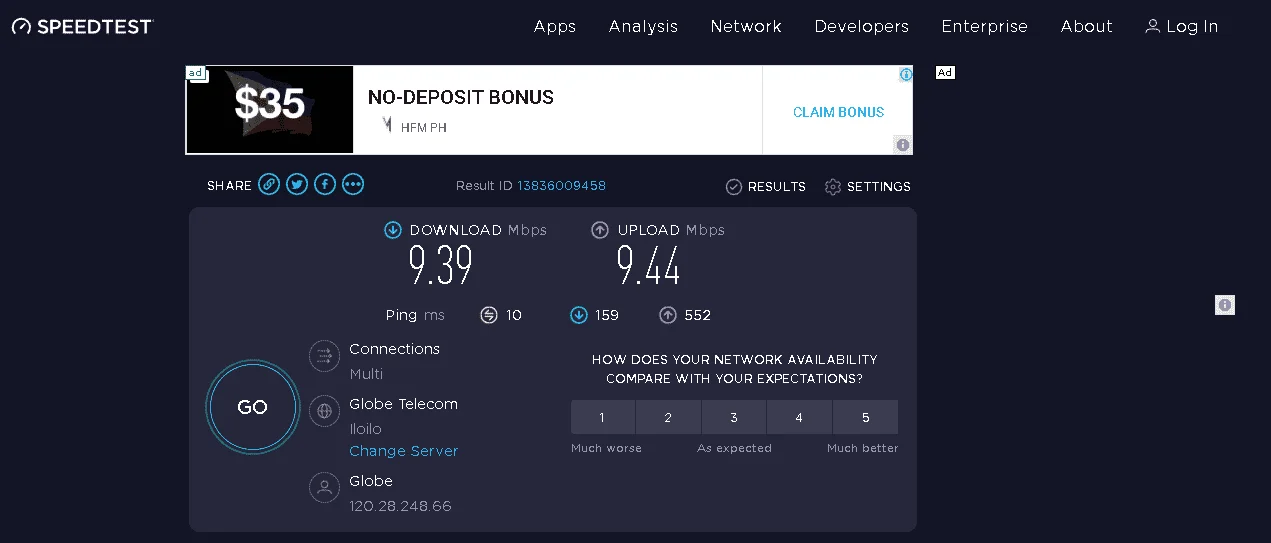
Task: Click CLAIM BONUS in the ad
Action: [838, 112]
